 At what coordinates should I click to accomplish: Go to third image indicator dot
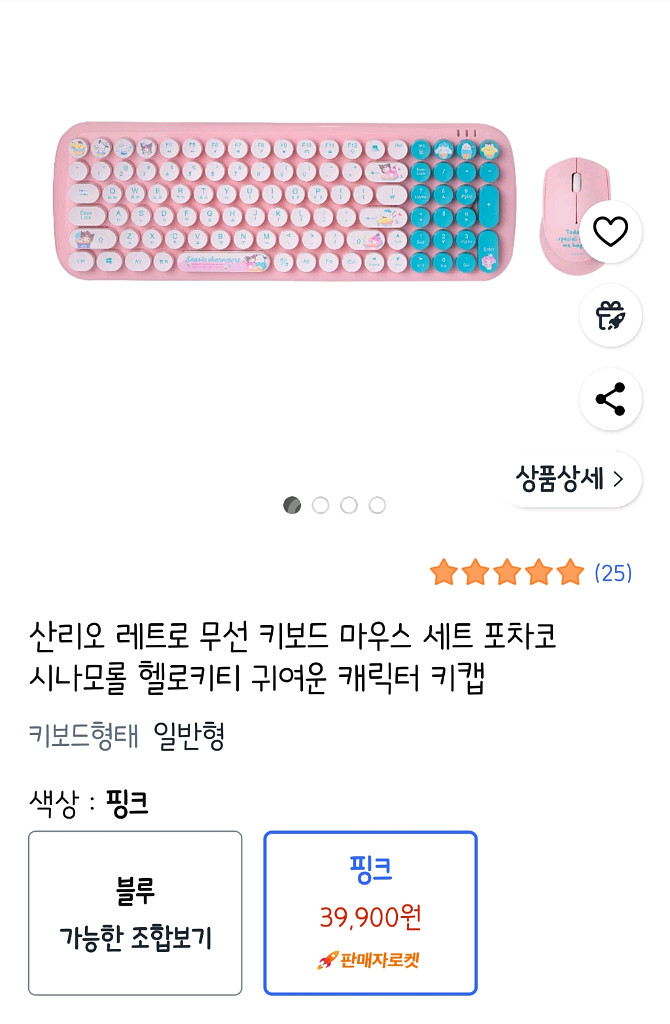348,505
